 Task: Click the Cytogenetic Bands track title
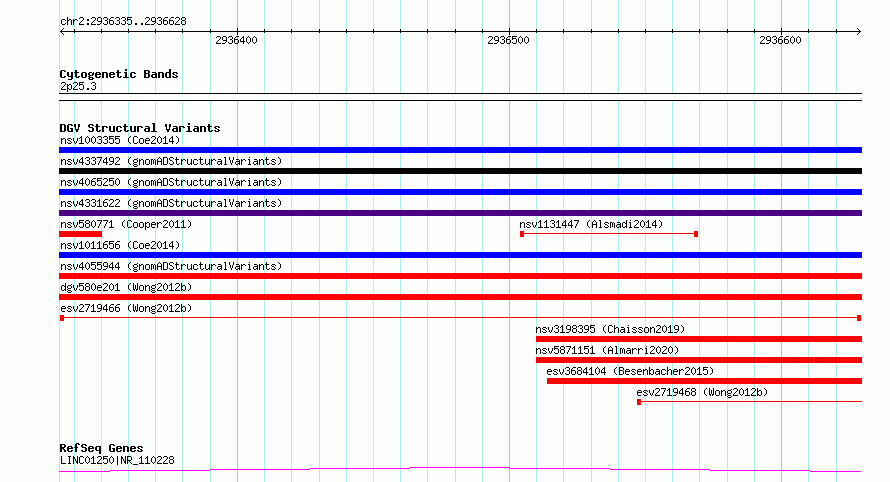pyautogui.click(x=119, y=74)
